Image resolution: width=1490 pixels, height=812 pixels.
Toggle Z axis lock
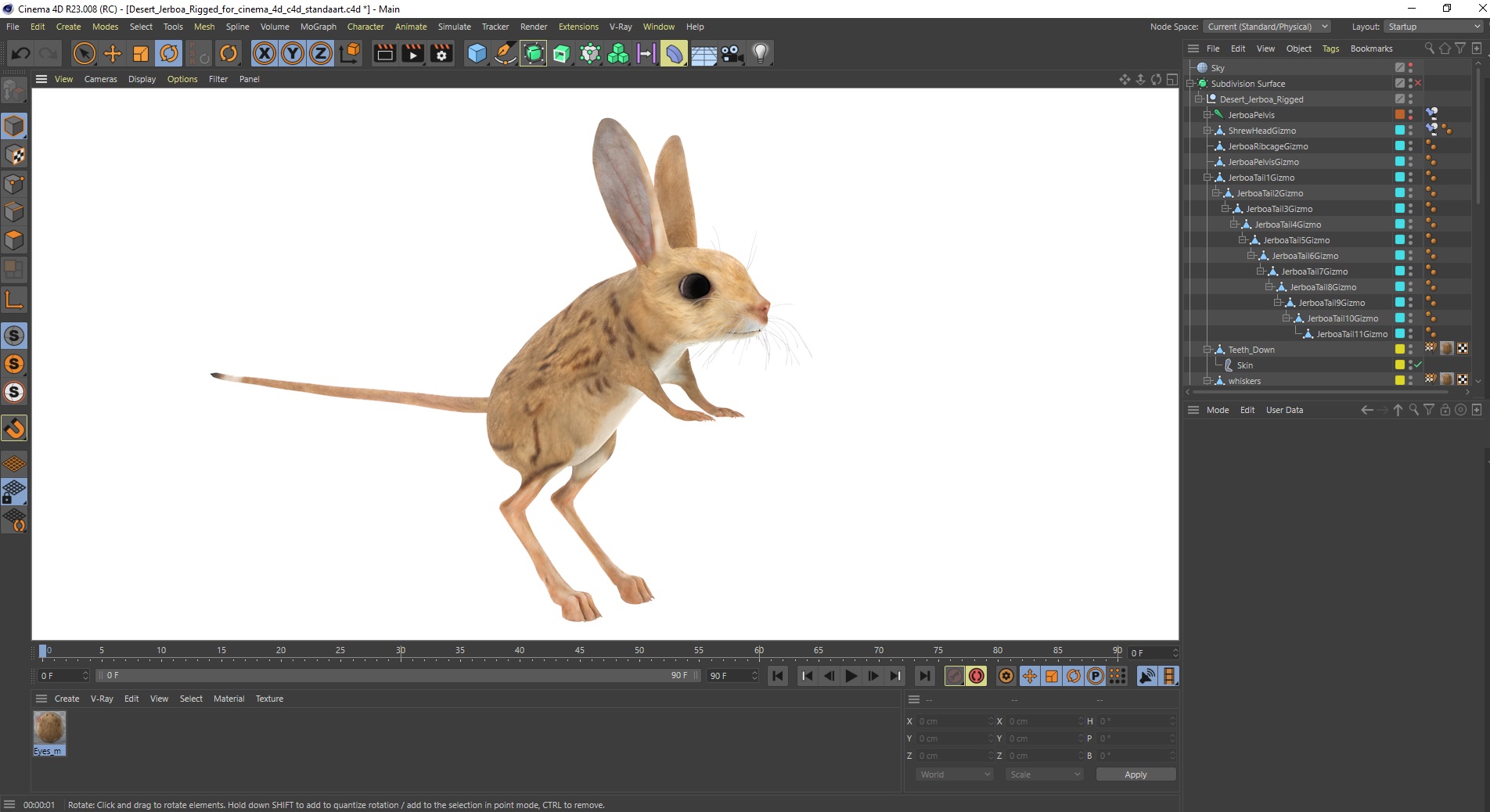coord(321,53)
